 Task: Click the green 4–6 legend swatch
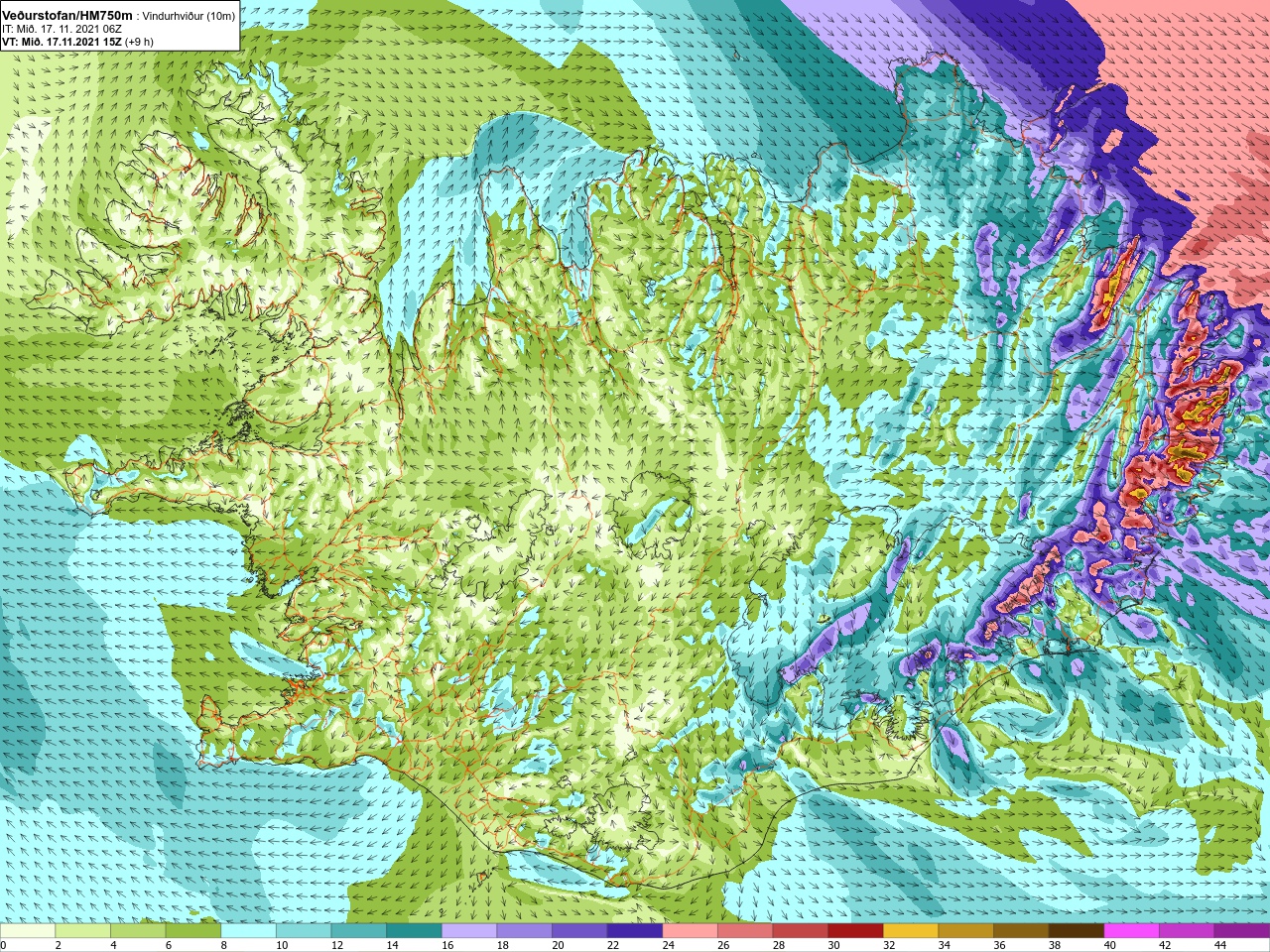138,930
